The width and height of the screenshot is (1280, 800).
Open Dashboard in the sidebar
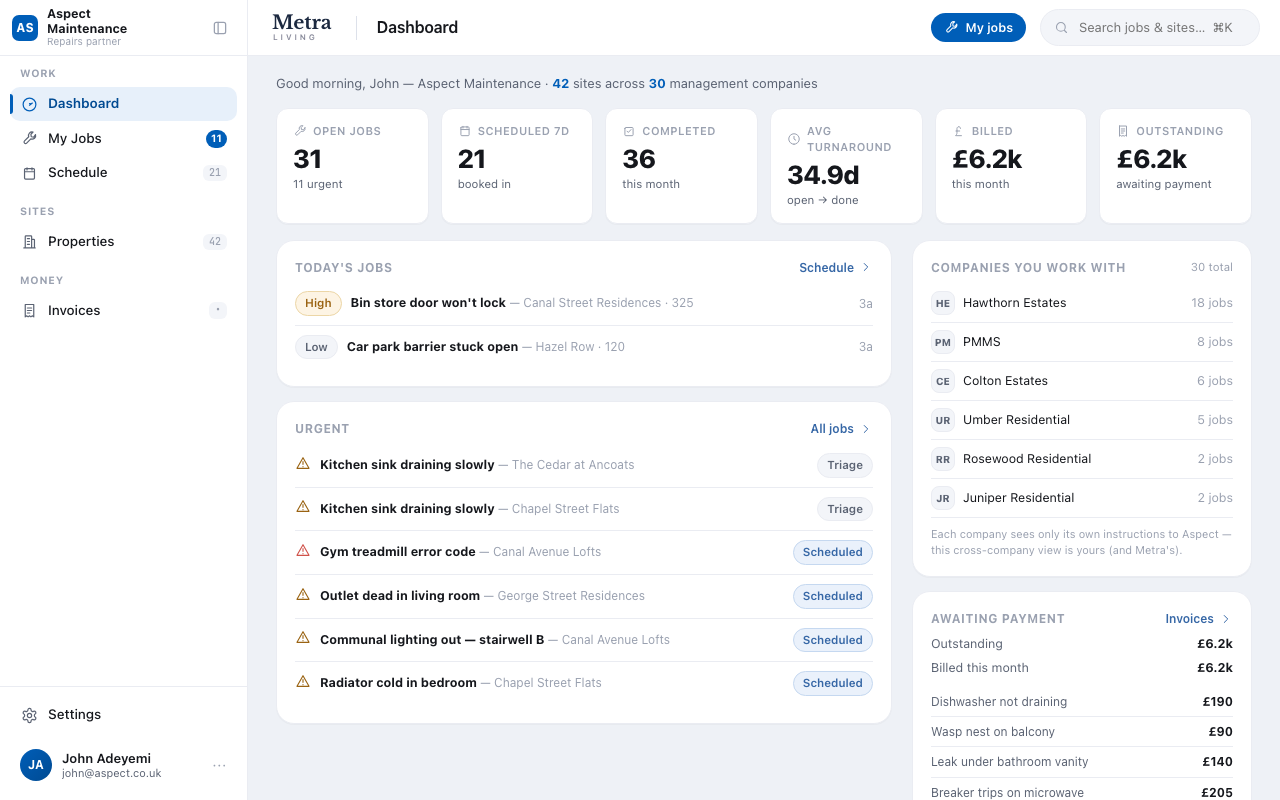click(124, 104)
